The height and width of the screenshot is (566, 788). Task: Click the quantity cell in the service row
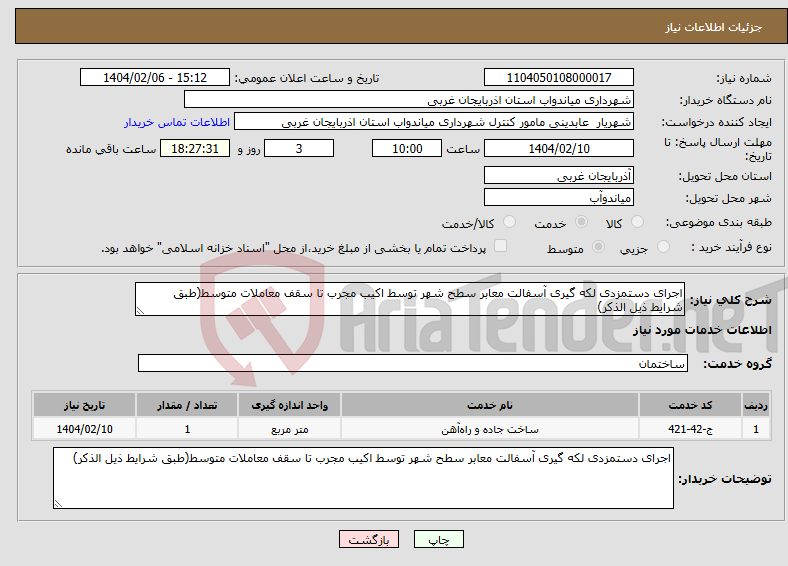coord(187,429)
